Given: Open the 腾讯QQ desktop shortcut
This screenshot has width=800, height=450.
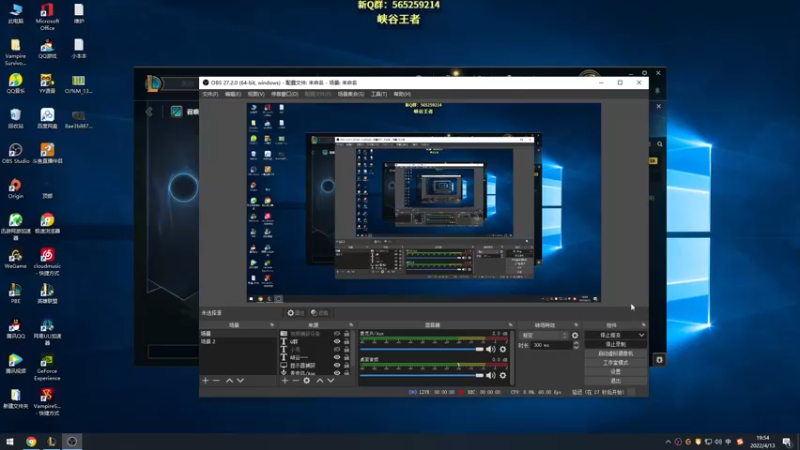Looking at the screenshot, I should pyautogui.click(x=15, y=329).
